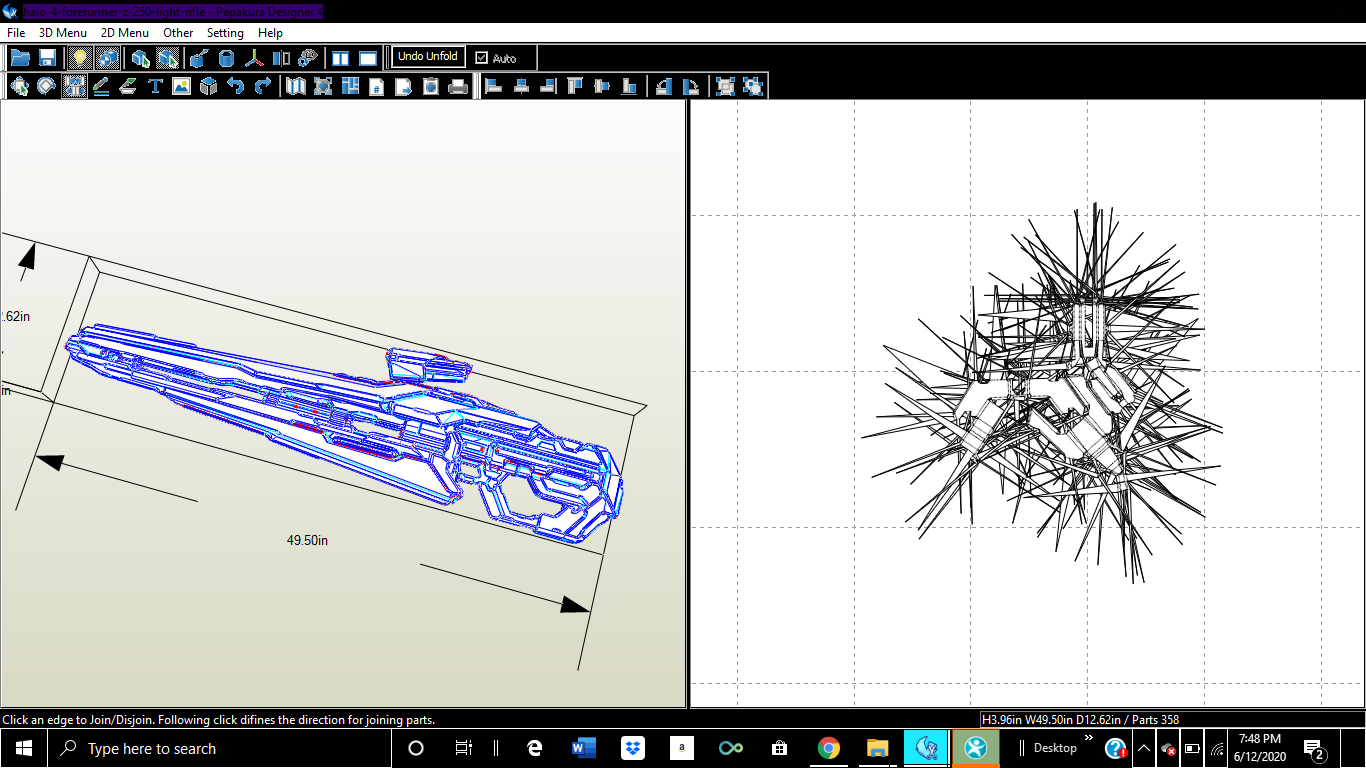Uncheck the Auto checkbox
This screenshot has height=768, width=1366.
tap(482, 58)
